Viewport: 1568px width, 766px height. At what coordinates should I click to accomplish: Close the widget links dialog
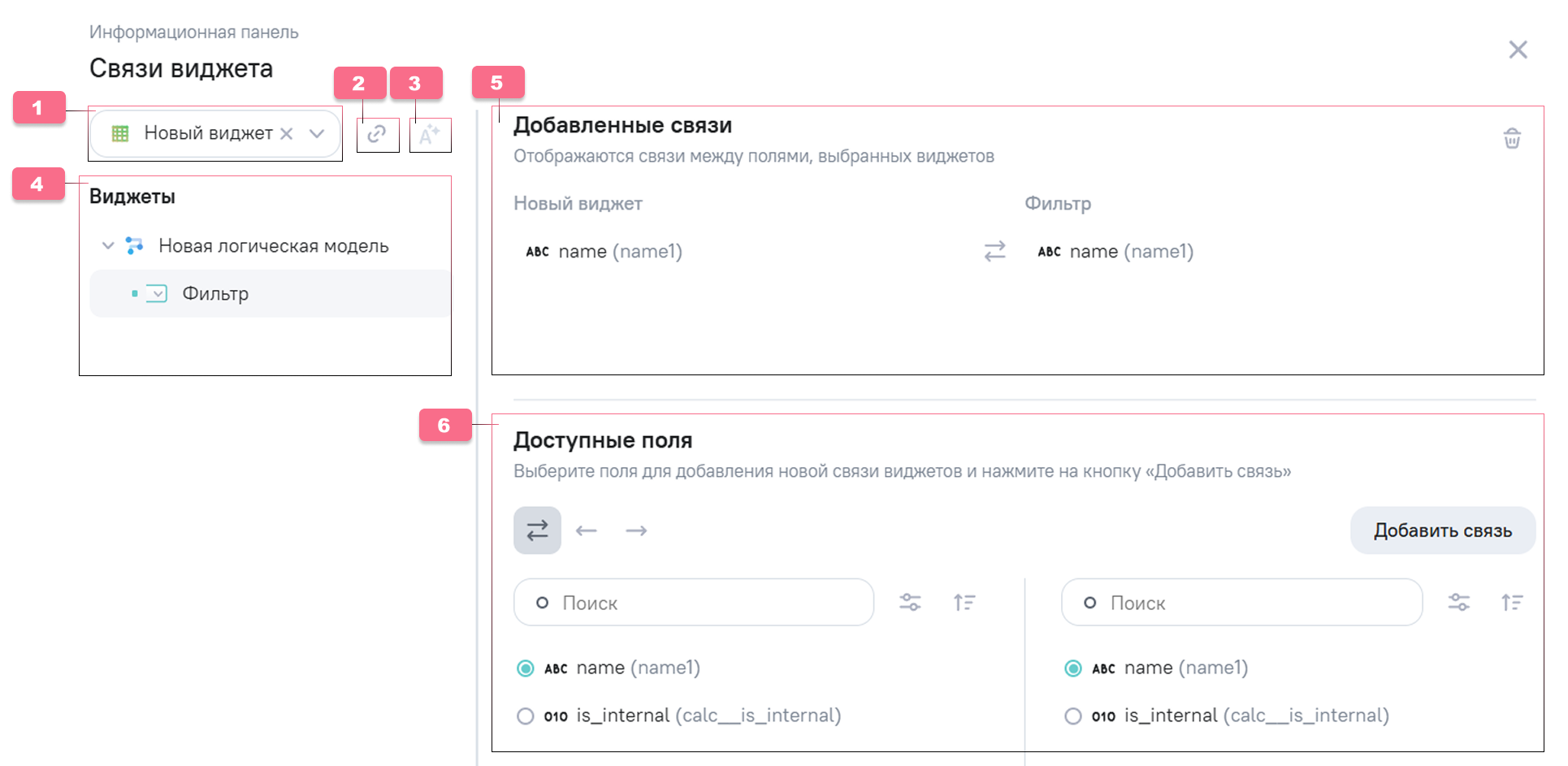coord(1517,50)
